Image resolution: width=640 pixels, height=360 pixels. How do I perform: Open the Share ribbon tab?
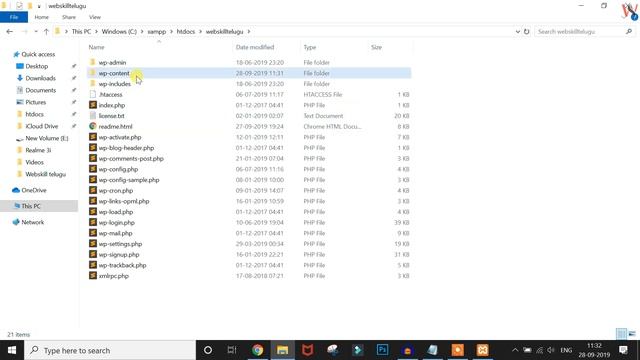(69, 17)
